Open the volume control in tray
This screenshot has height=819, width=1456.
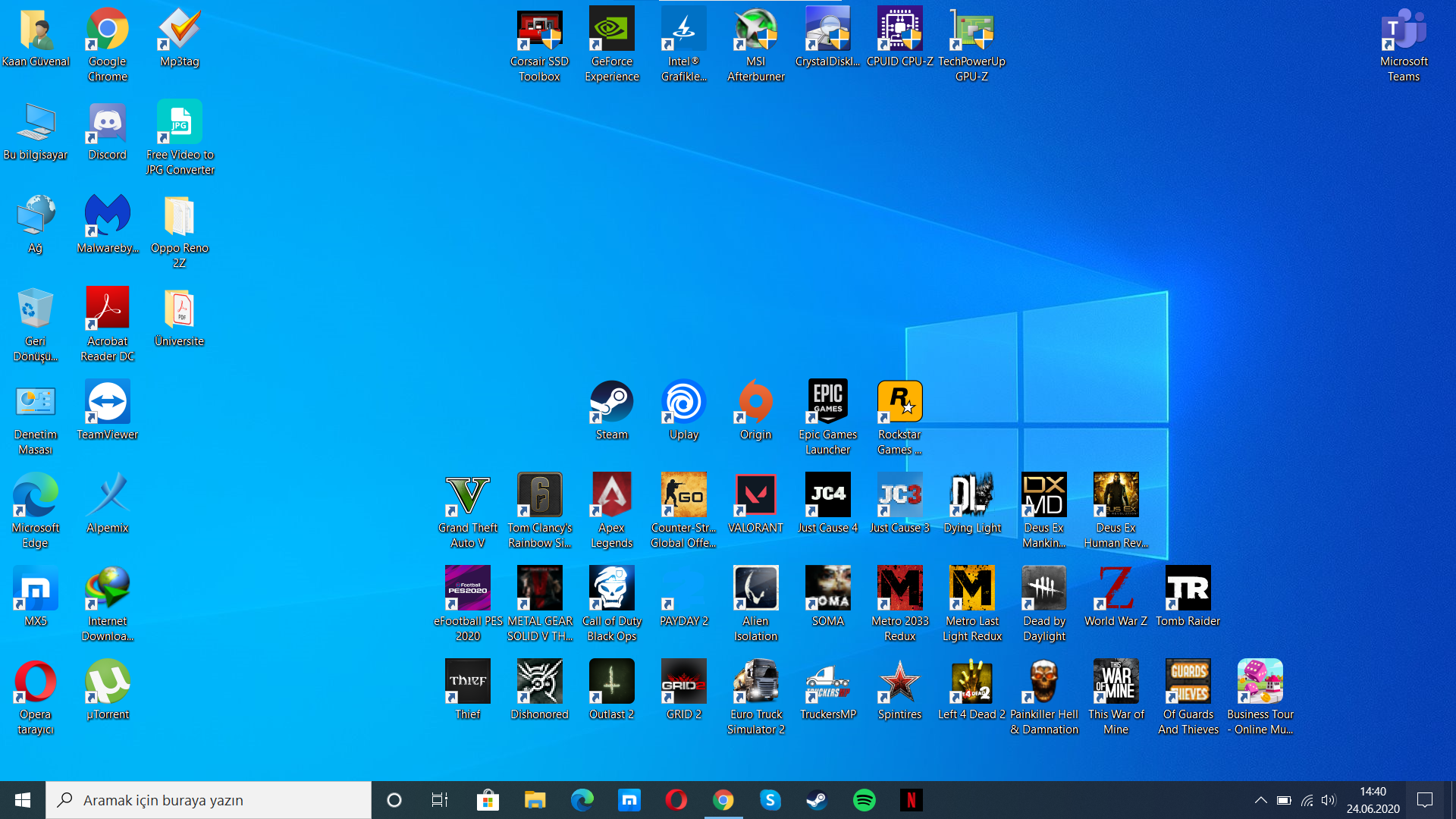pos(1328,800)
